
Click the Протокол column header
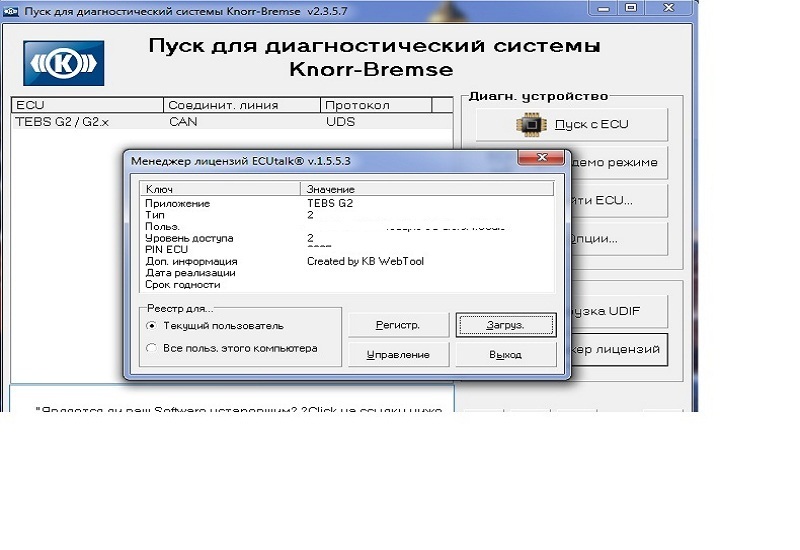tap(376, 105)
